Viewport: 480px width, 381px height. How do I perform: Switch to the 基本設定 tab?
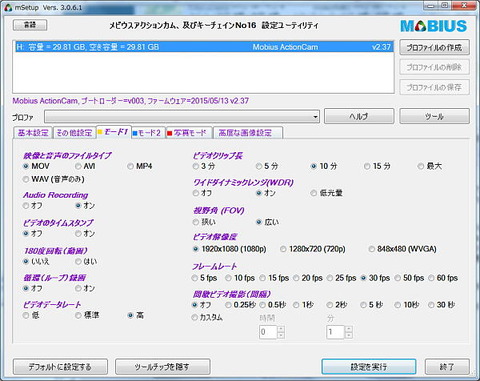click(33, 133)
